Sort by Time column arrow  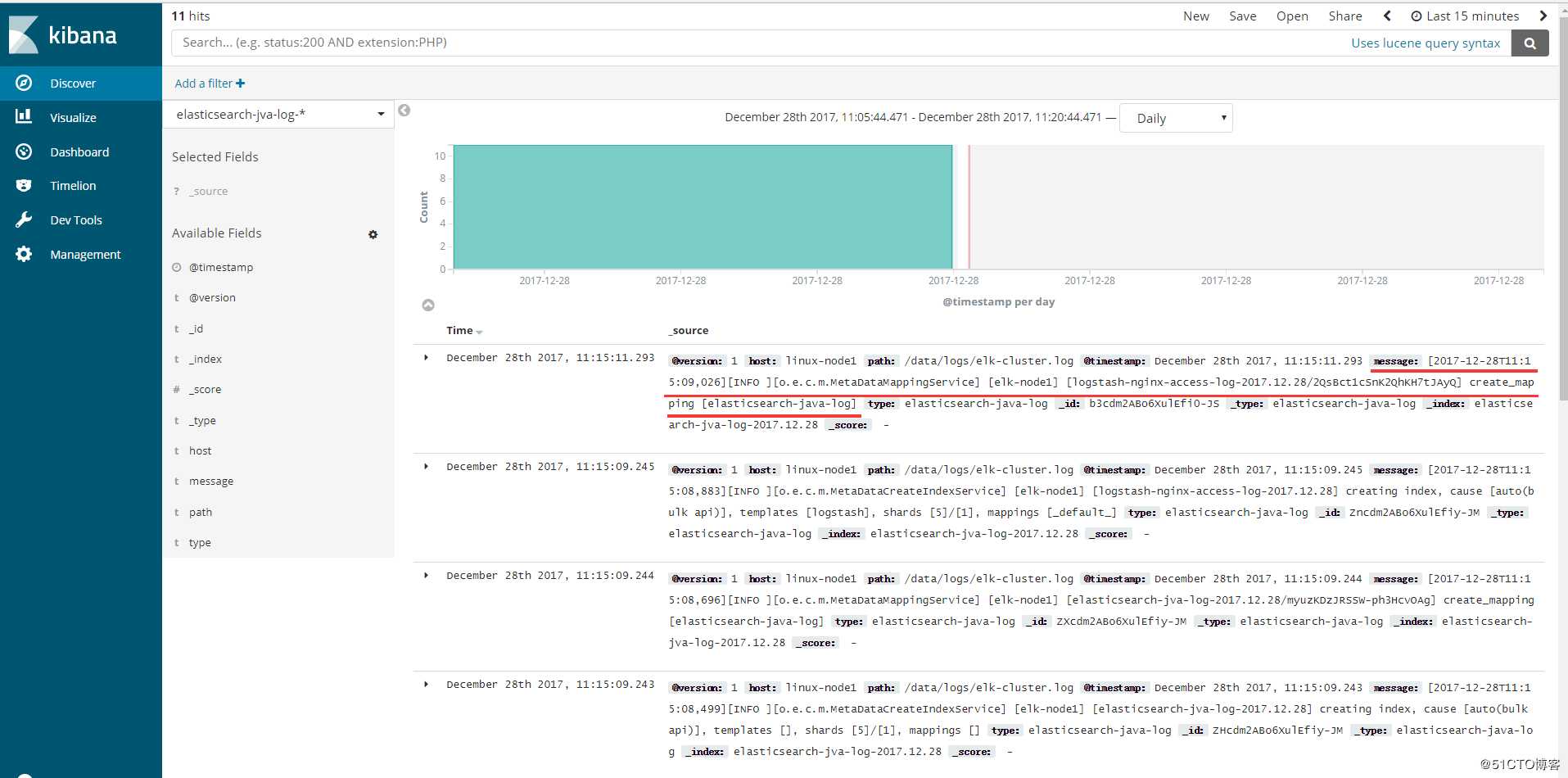(x=480, y=332)
